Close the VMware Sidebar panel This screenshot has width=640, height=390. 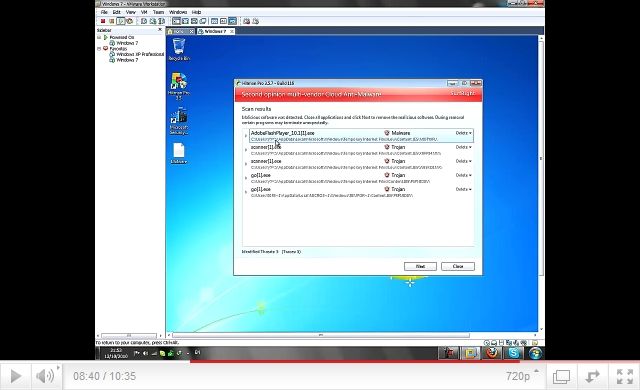click(160, 30)
